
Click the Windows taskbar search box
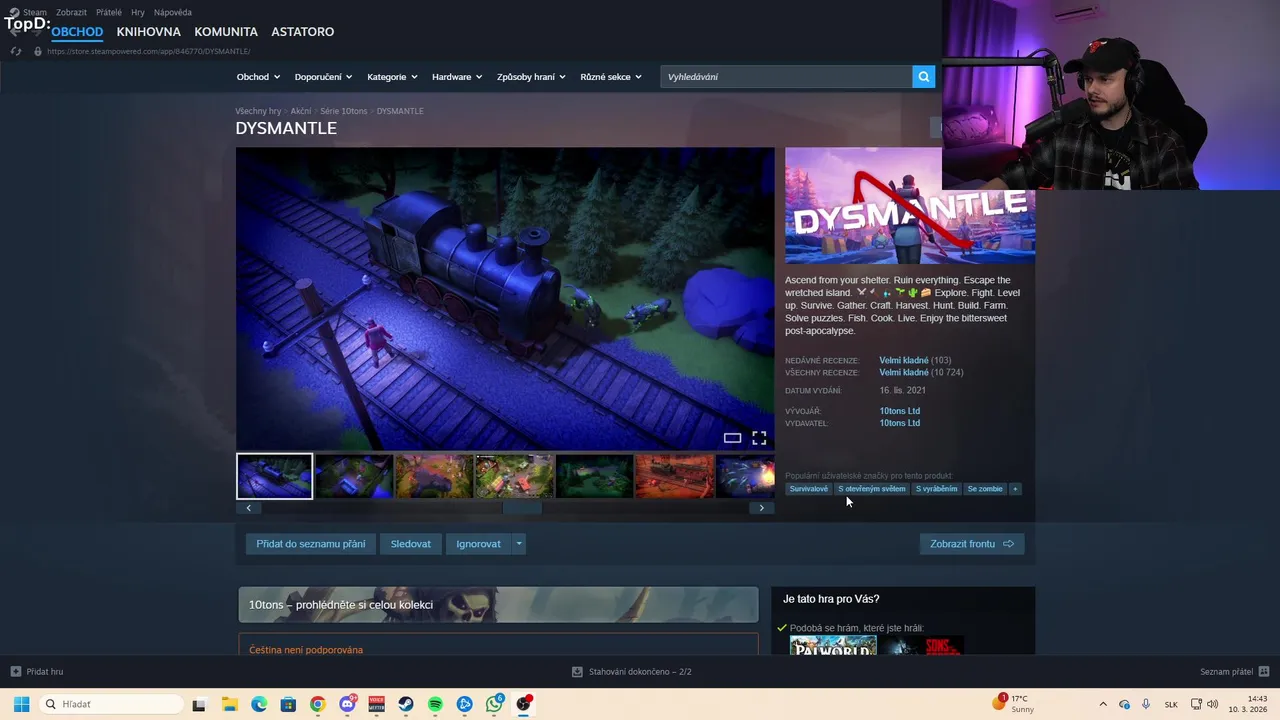click(112, 704)
